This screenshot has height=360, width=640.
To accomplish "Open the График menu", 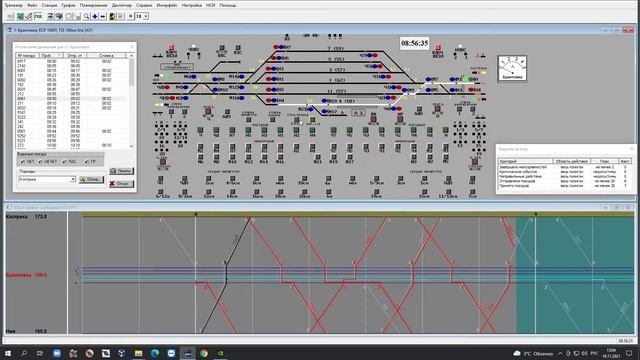I will tap(68, 5).
